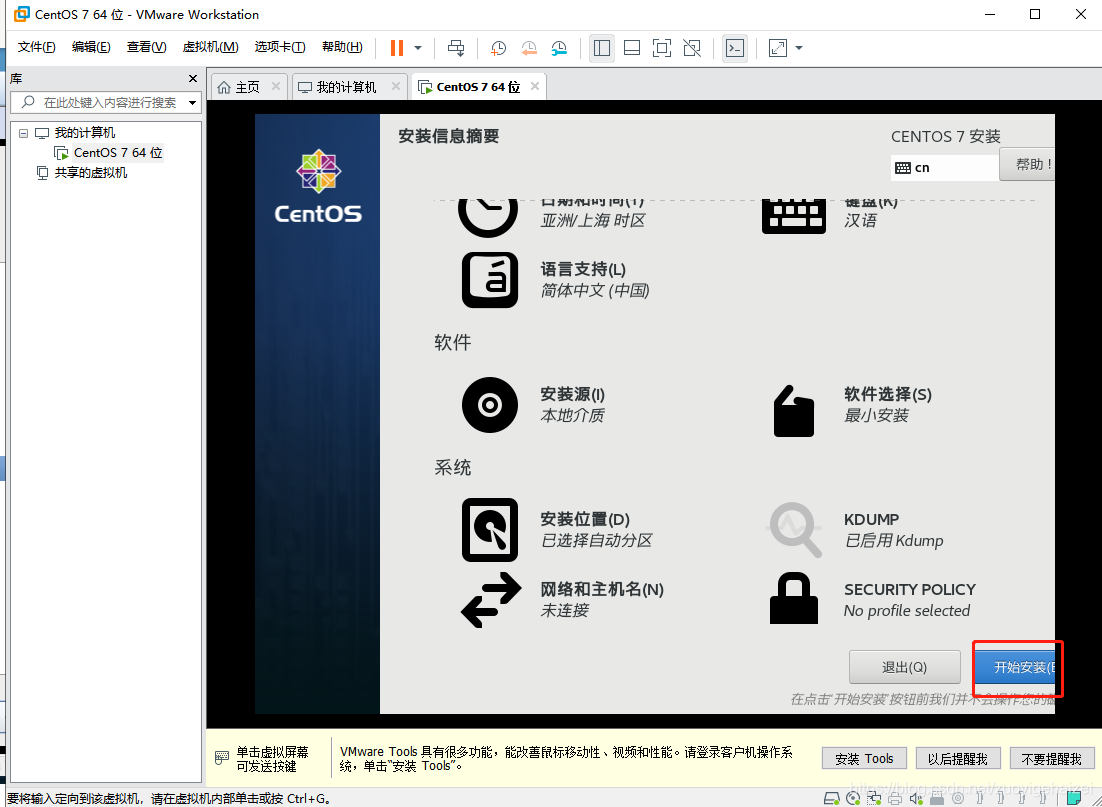
Task: Click the 未连接 network status text
Action: coord(564,611)
